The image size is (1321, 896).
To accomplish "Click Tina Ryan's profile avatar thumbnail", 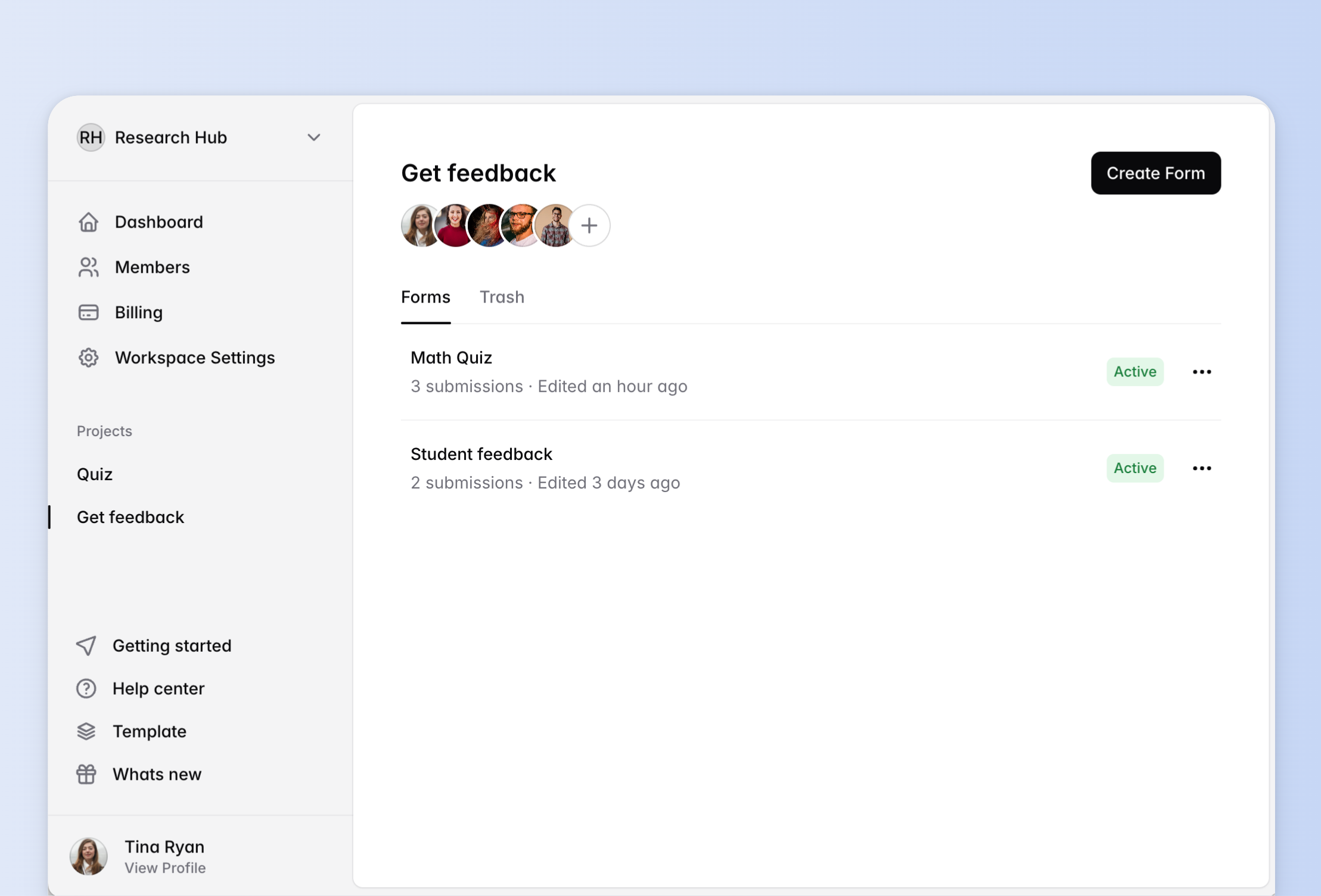I will 88,856.
